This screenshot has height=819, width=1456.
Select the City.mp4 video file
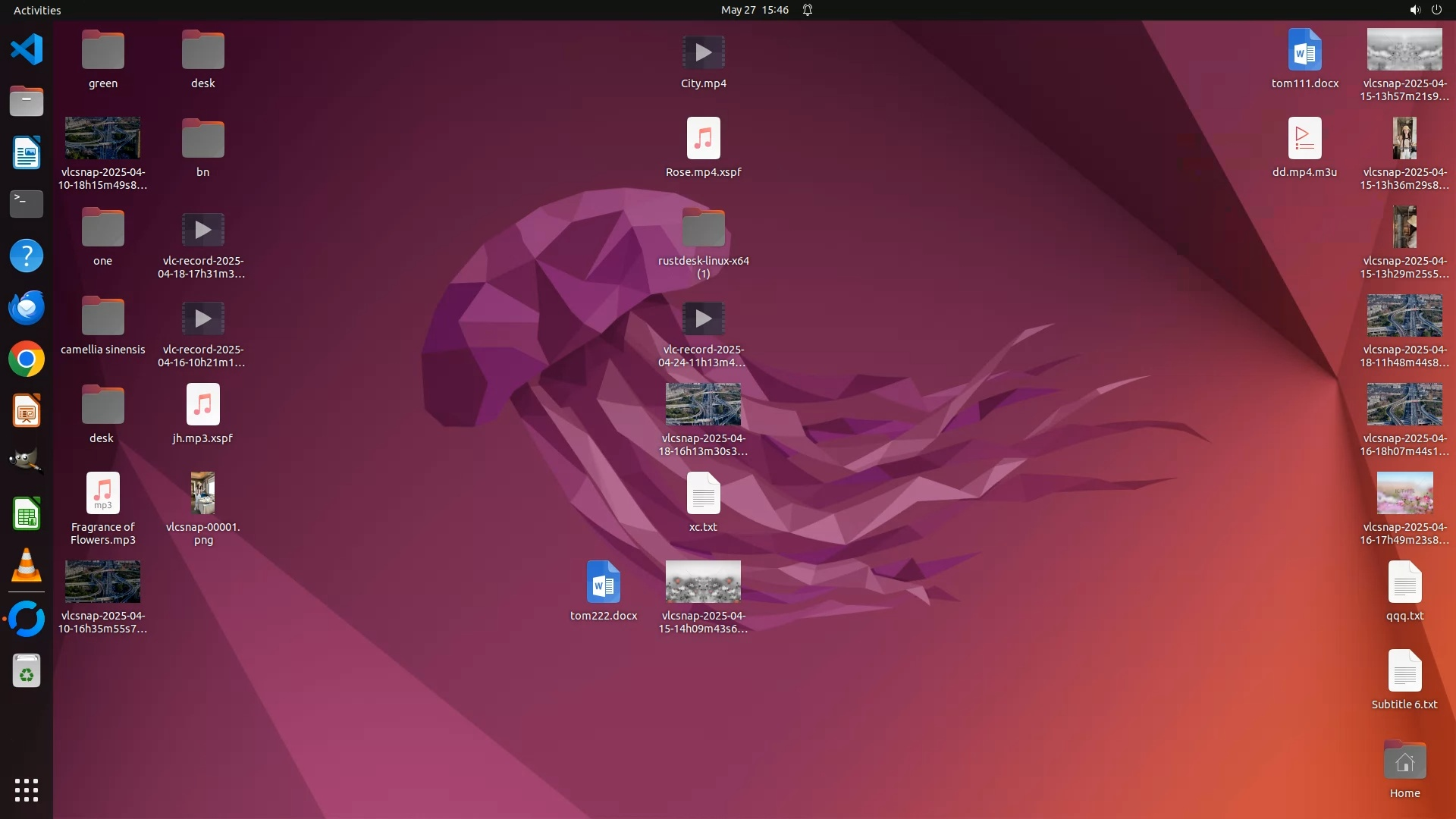coord(703,53)
